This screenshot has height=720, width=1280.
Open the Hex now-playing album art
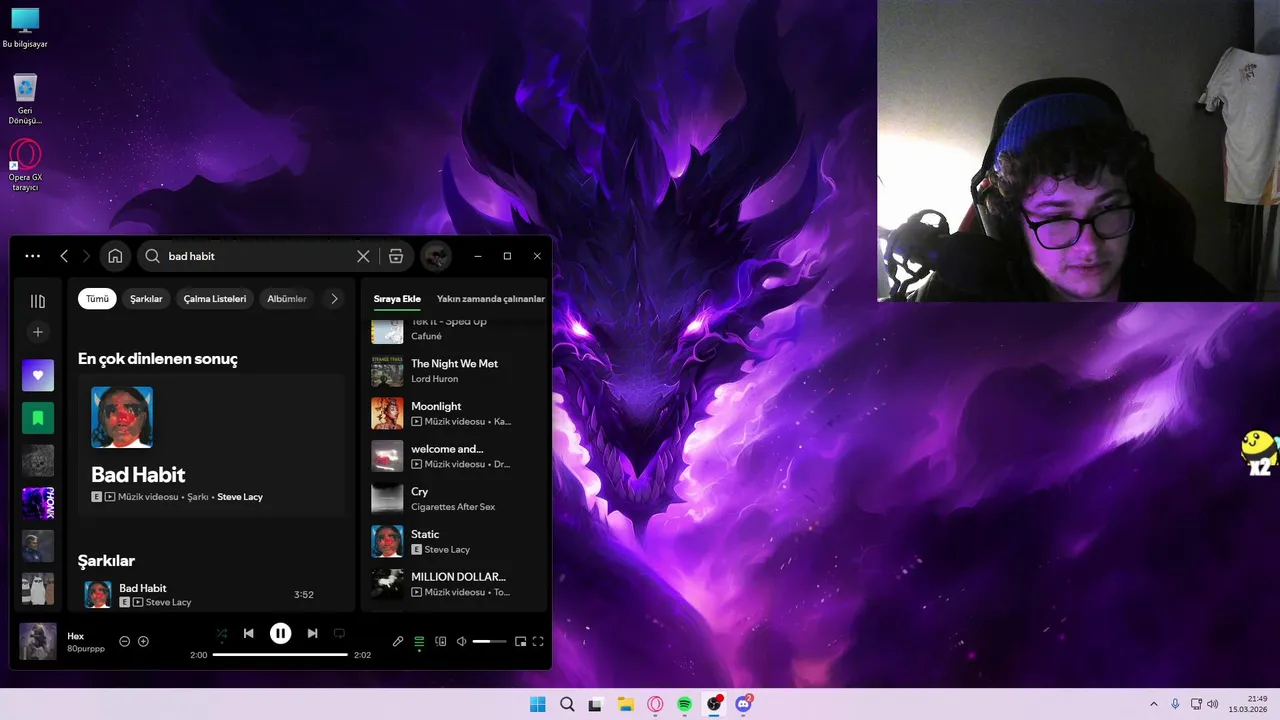pos(38,642)
